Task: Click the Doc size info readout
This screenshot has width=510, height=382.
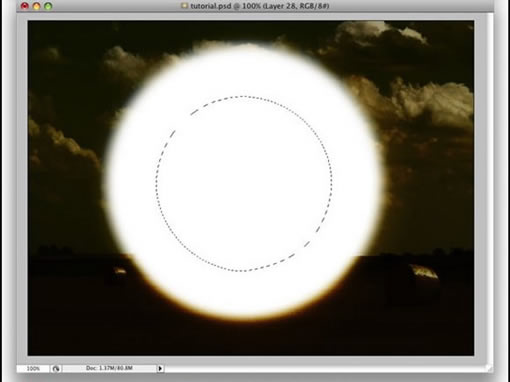Action: click(109, 368)
